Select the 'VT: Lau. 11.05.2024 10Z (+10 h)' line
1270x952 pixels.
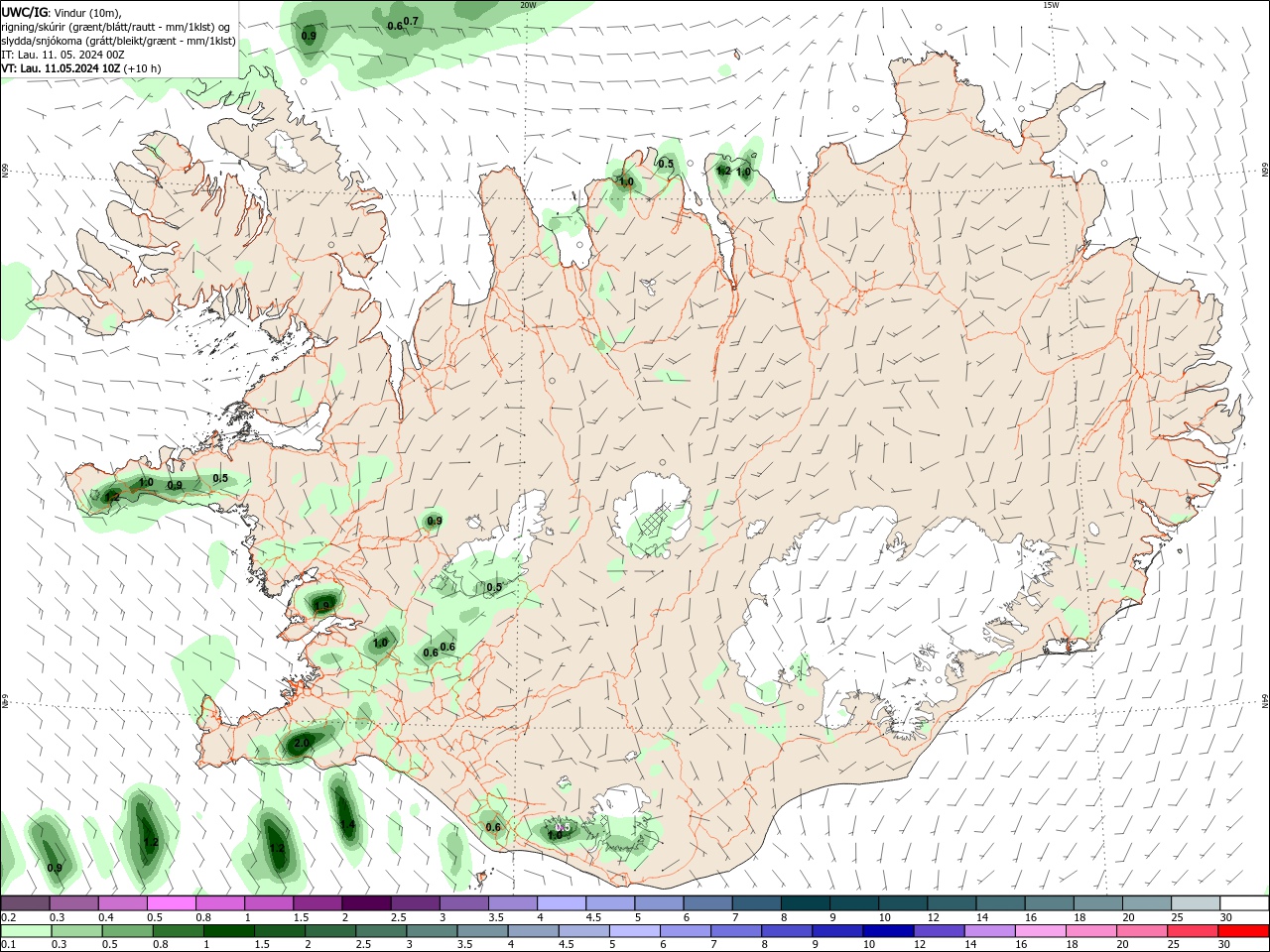81,68
